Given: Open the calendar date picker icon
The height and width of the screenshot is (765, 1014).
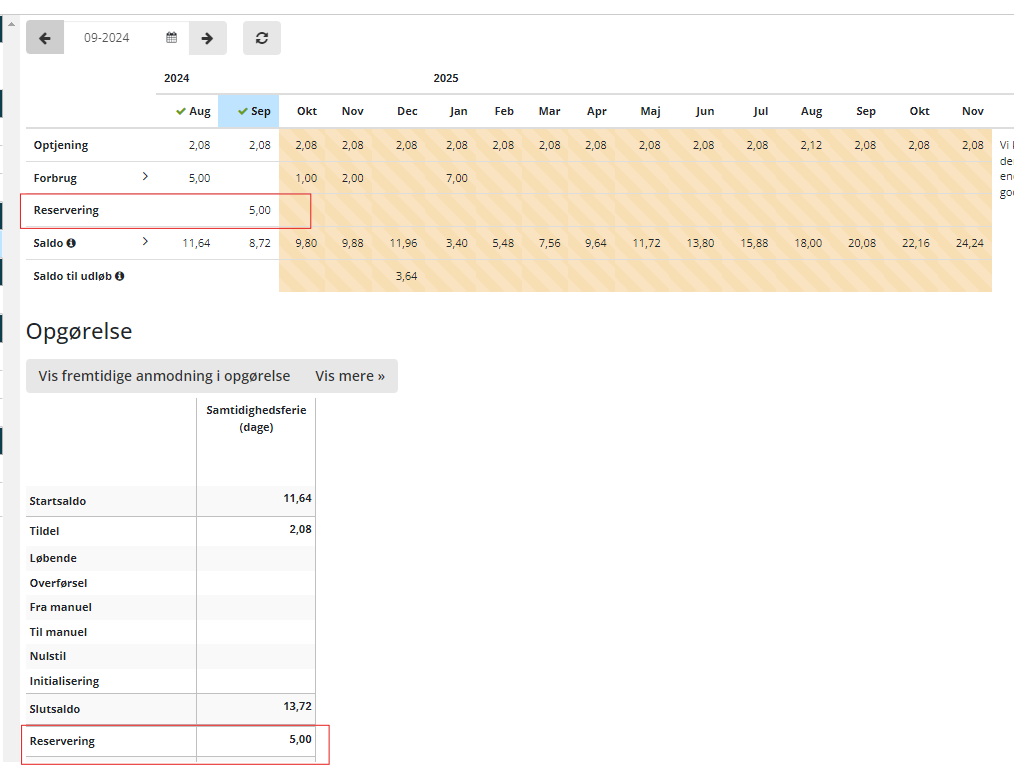Looking at the screenshot, I should coord(172,38).
